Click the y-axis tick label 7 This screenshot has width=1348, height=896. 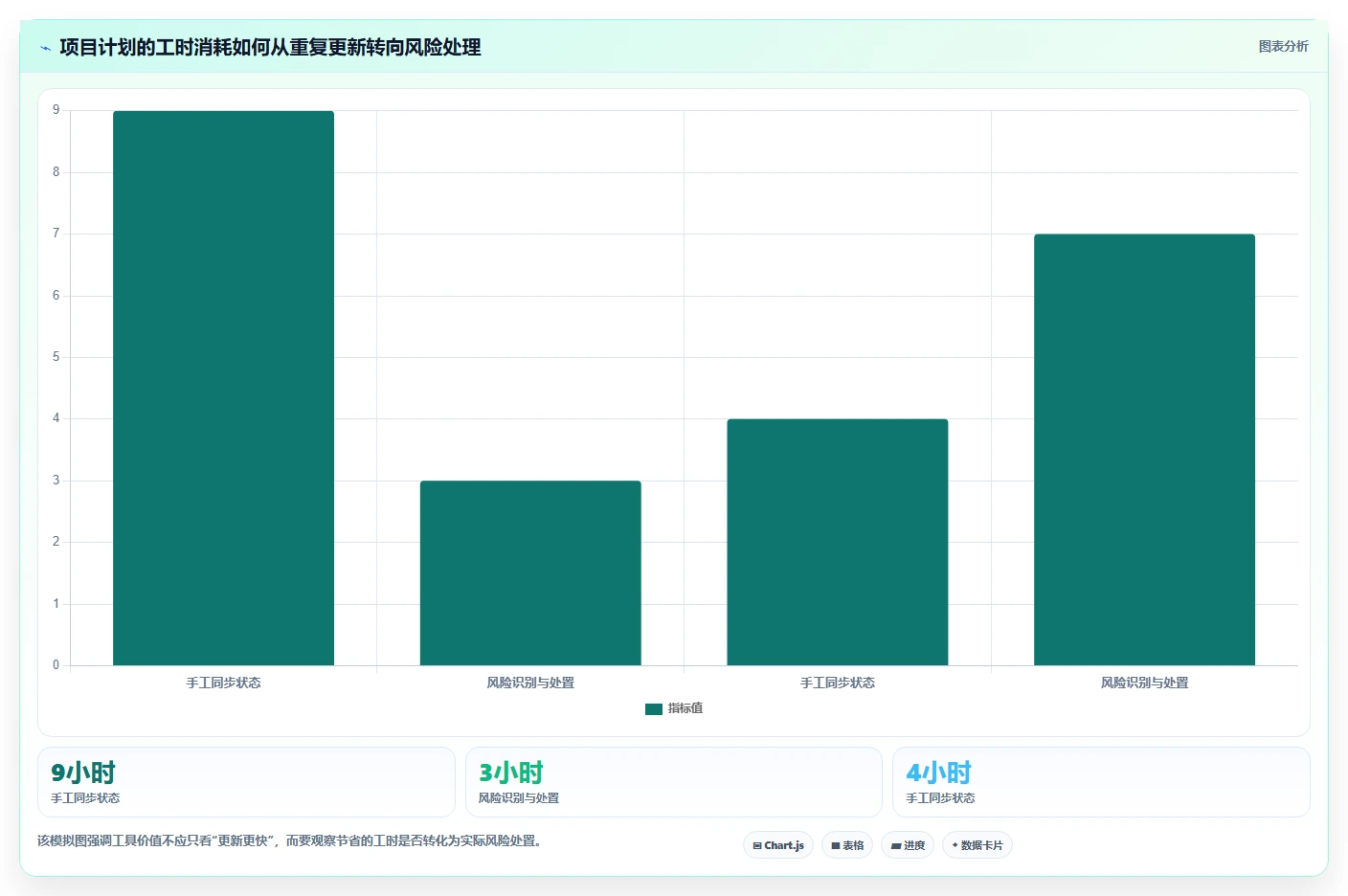pos(56,234)
